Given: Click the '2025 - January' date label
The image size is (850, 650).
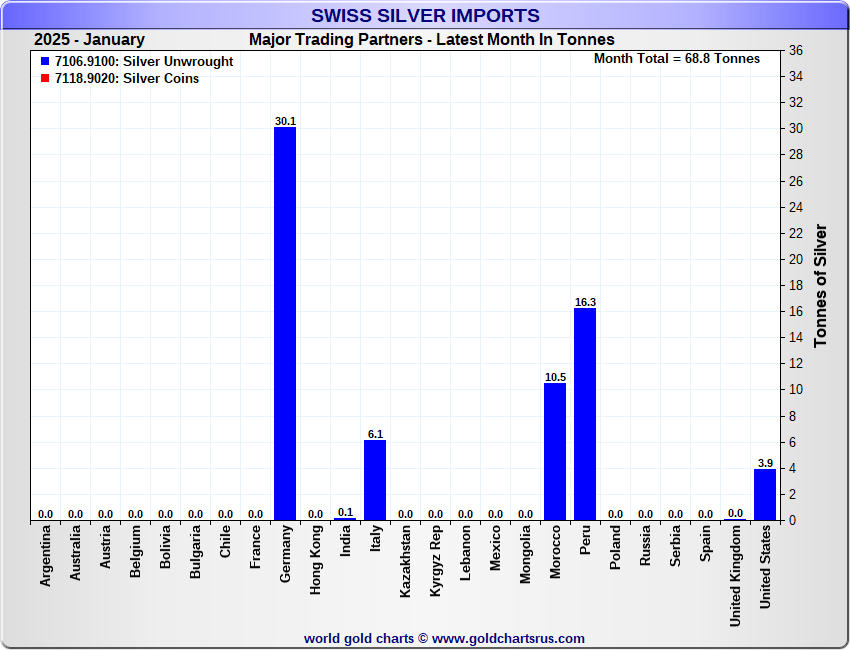Looking at the screenshot, I should [89, 40].
